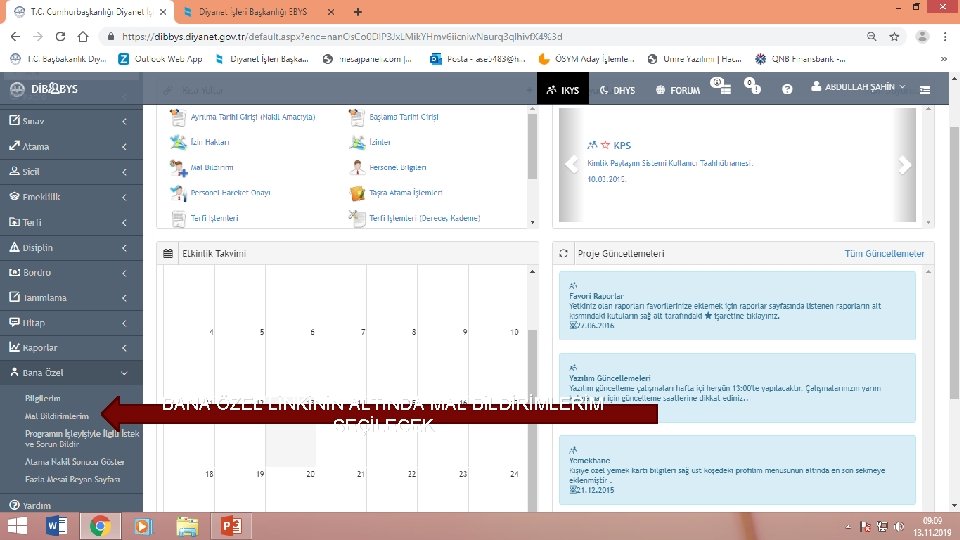Read the Yemekhane update card
Image resolution: width=960 pixels, height=540 pixels.
point(737,470)
